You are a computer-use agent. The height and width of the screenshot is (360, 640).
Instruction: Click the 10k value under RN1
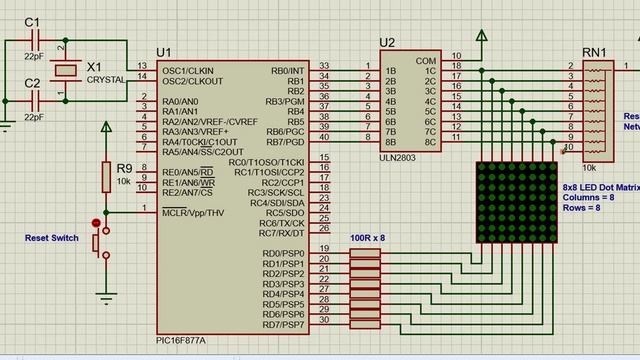pos(589,168)
